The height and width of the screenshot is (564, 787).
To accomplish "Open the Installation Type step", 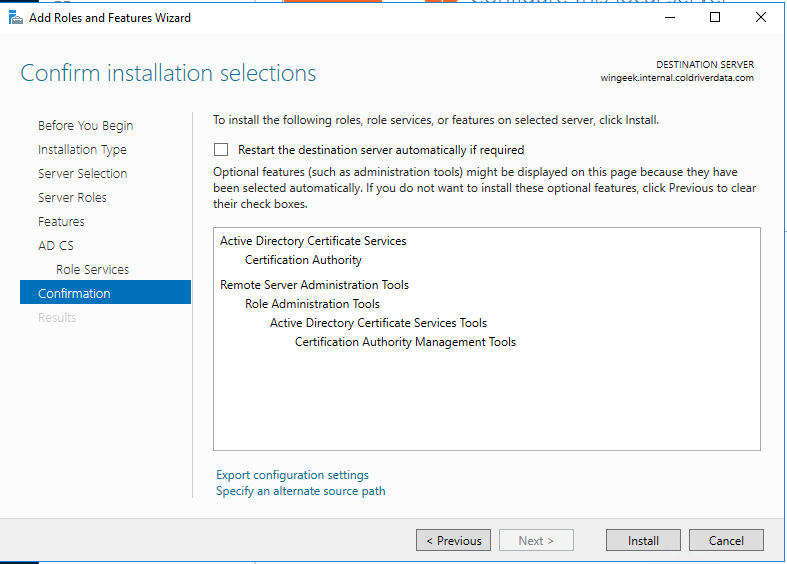I will click(x=82, y=150).
